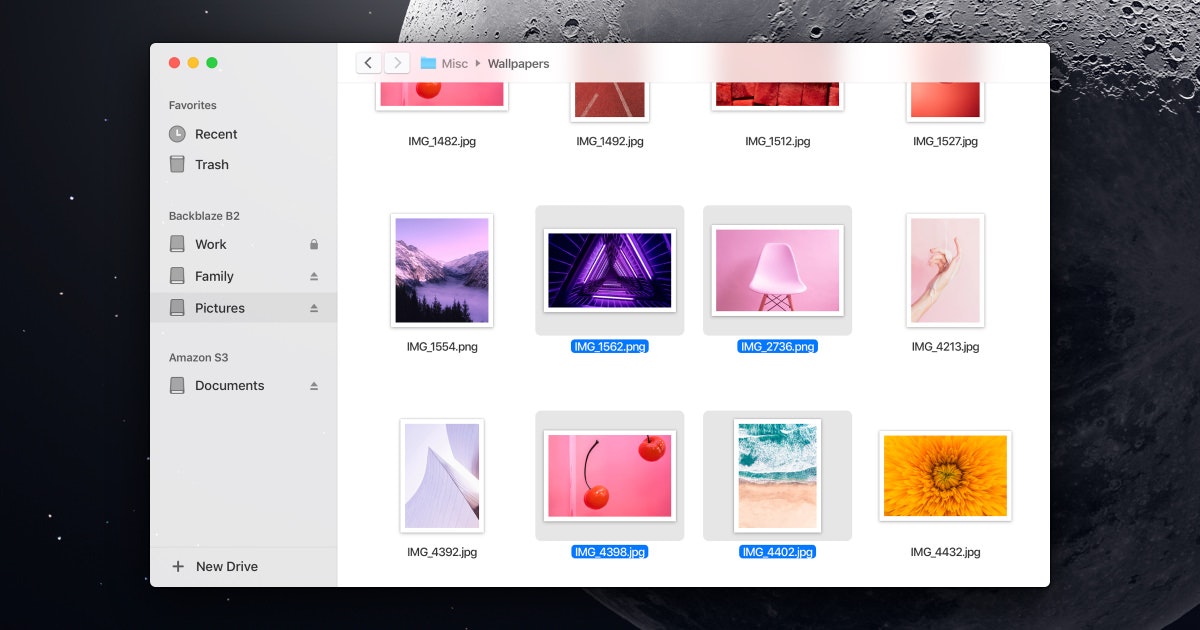Select IMG_4402.jpg beach thumbnail
This screenshot has width=1200, height=630.
tap(778, 475)
